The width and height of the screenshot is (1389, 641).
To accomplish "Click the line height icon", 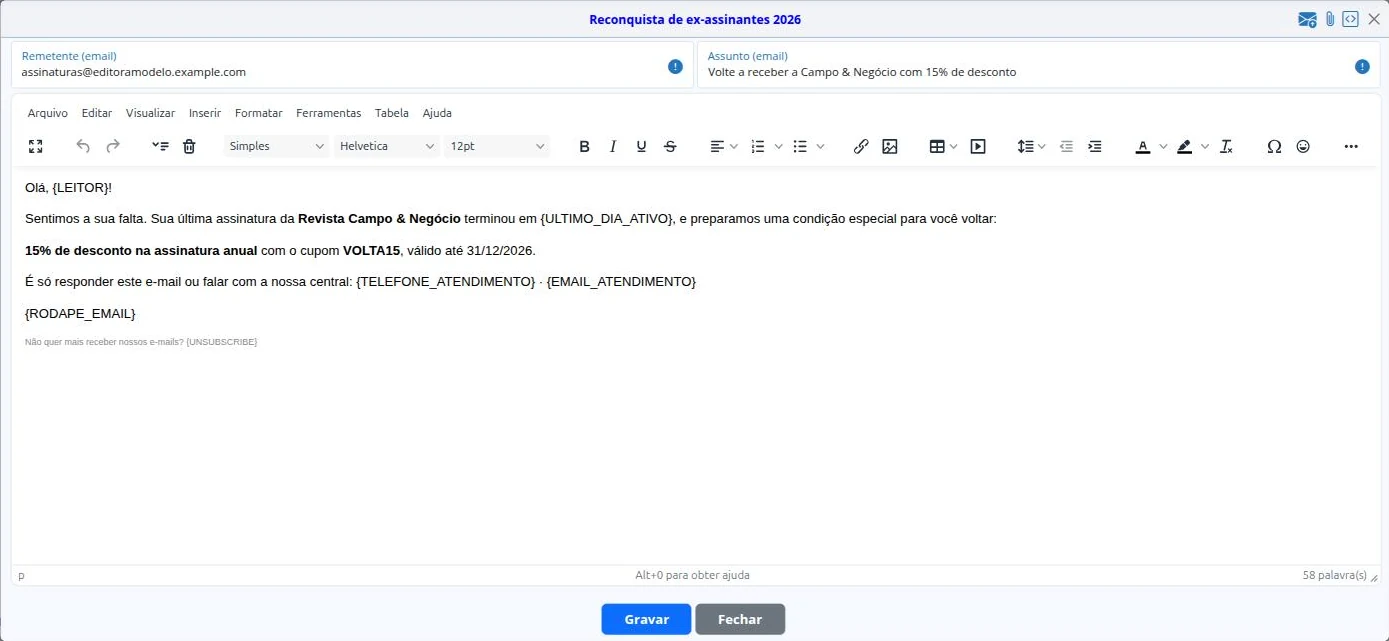I will pyautogui.click(x=1025, y=146).
